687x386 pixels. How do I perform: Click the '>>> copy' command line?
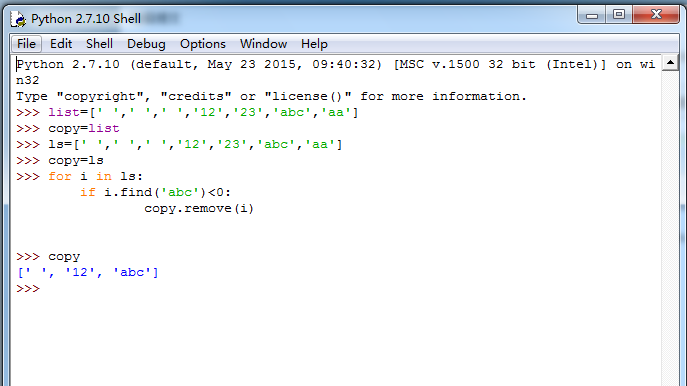click(48, 257)
